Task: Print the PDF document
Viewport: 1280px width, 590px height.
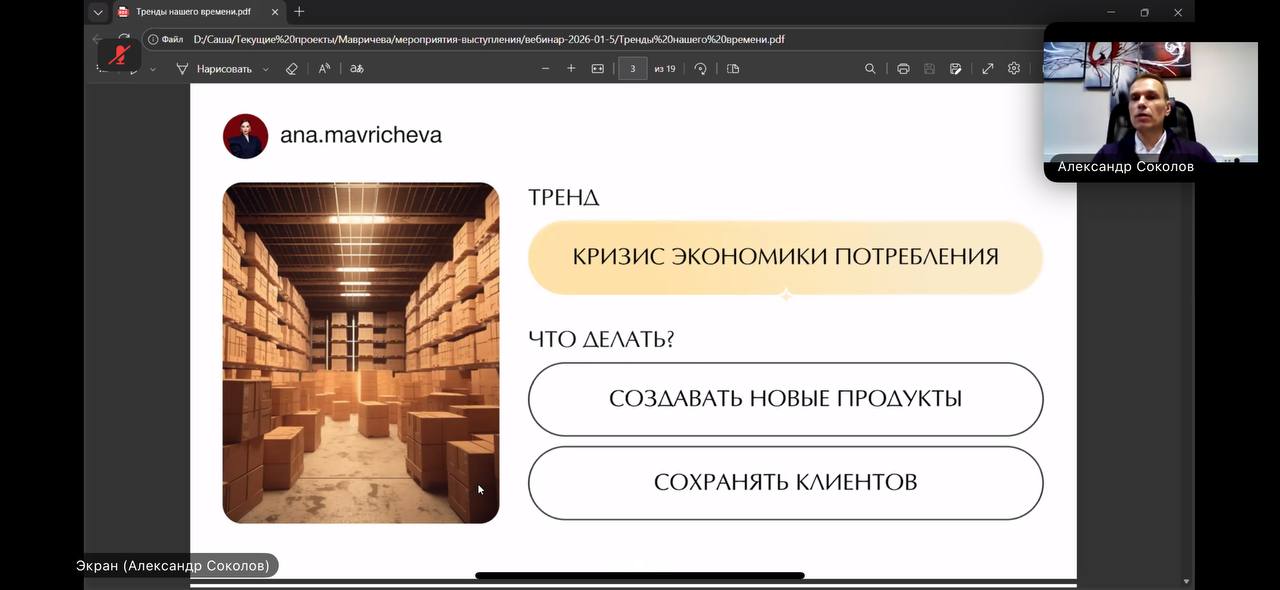Action: (903, 69)
